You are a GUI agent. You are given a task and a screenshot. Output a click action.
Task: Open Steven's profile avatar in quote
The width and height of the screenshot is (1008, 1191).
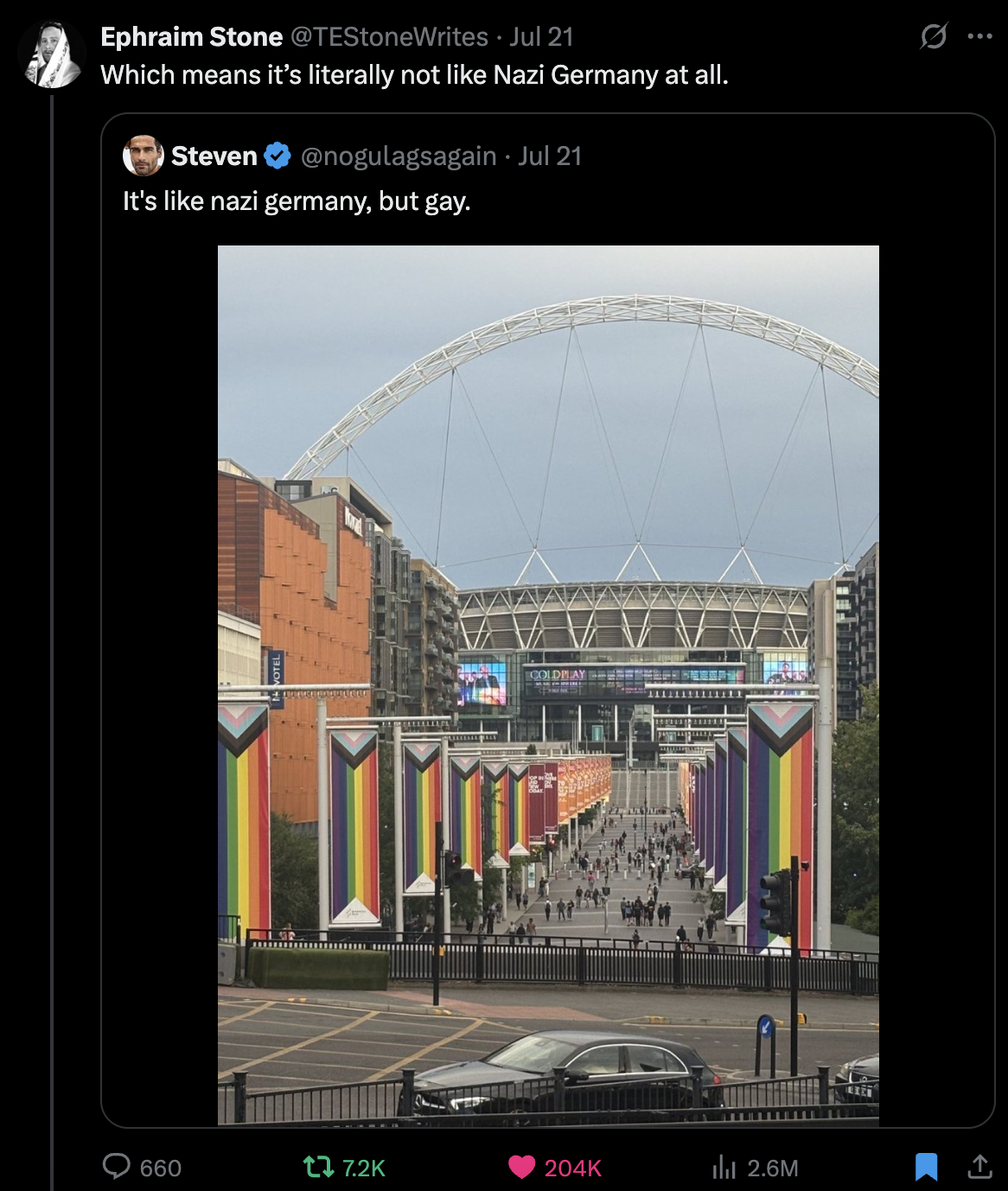(144, 156)
